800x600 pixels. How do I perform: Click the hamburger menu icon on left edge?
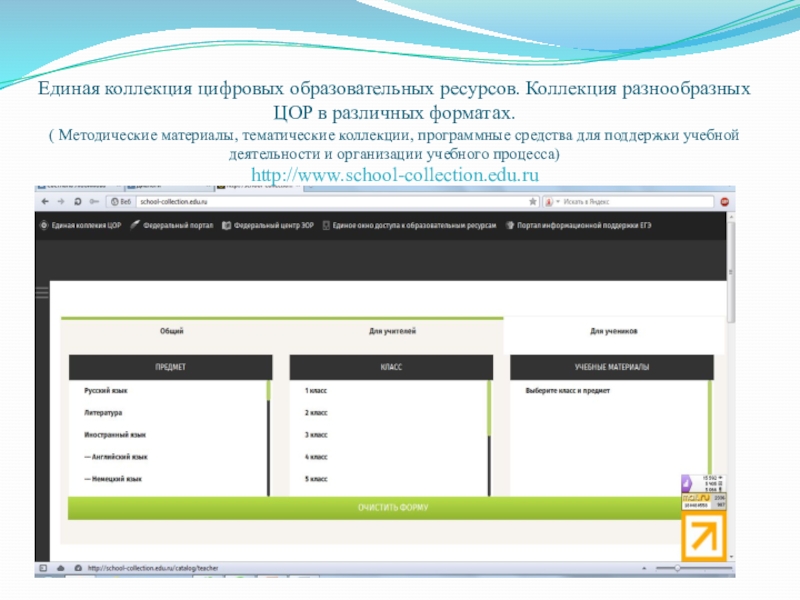[42, 292]
